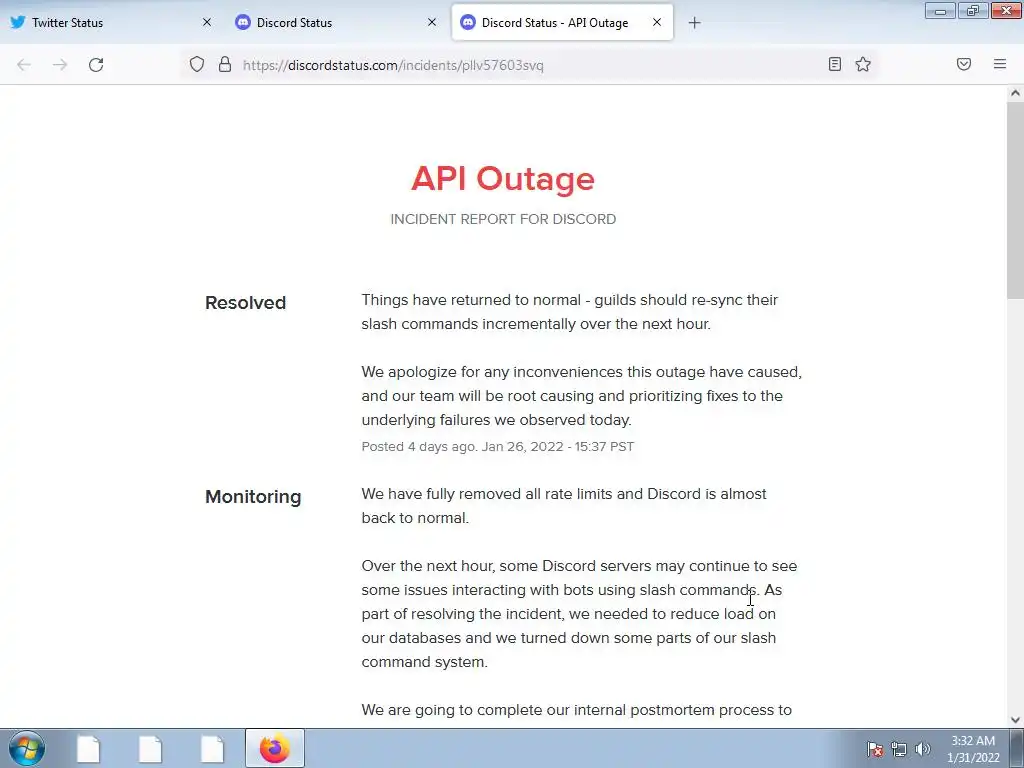The height and width of the screenshot is (768, 1024).
Task: Click the API Outage heading
Action: click(x=503, y=178)
